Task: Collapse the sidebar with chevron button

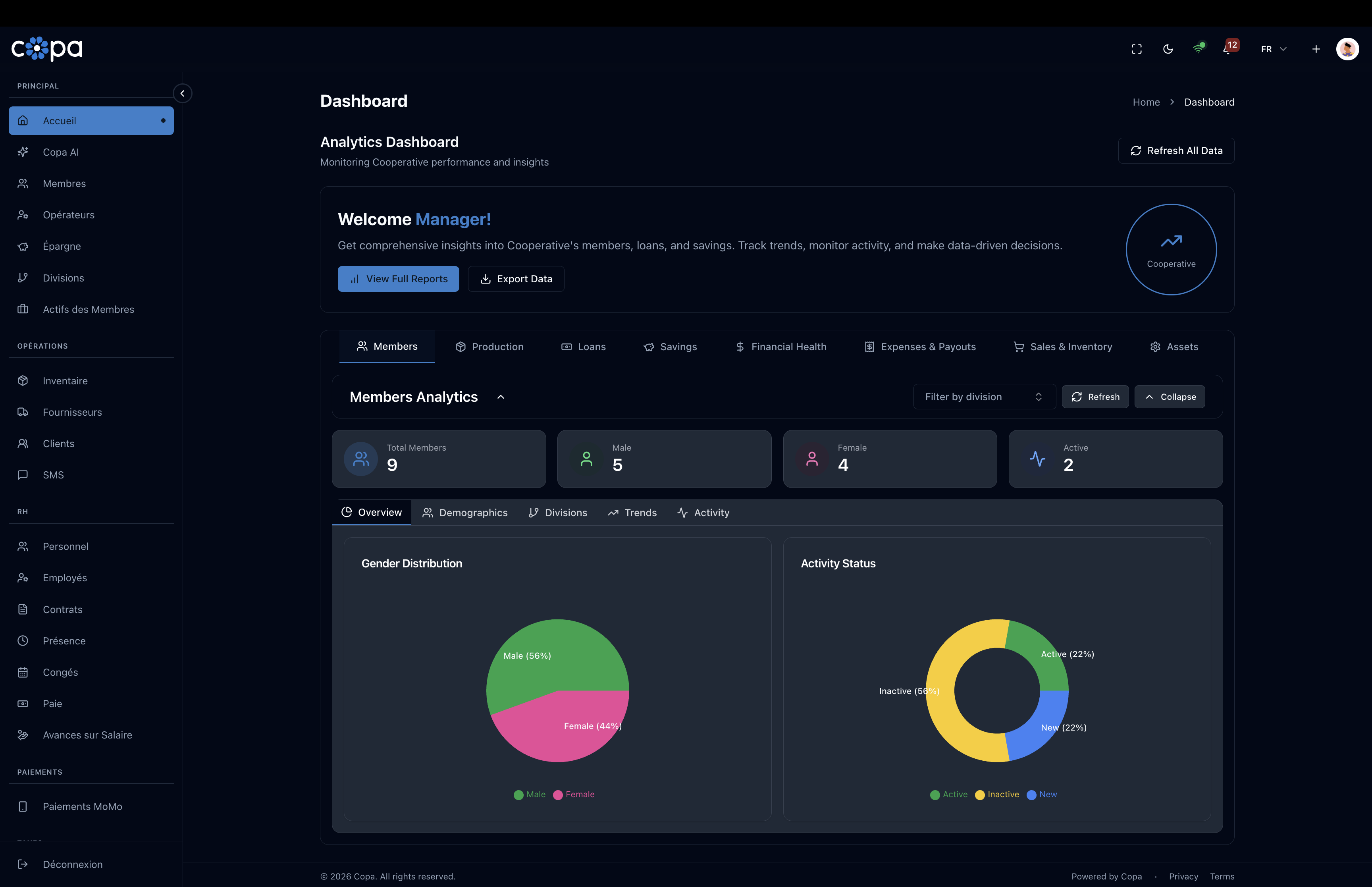Action: point(183,93)
